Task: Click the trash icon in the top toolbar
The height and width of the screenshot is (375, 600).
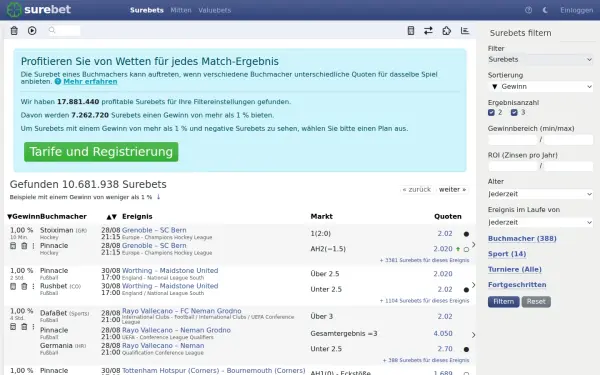Action: 14,31
